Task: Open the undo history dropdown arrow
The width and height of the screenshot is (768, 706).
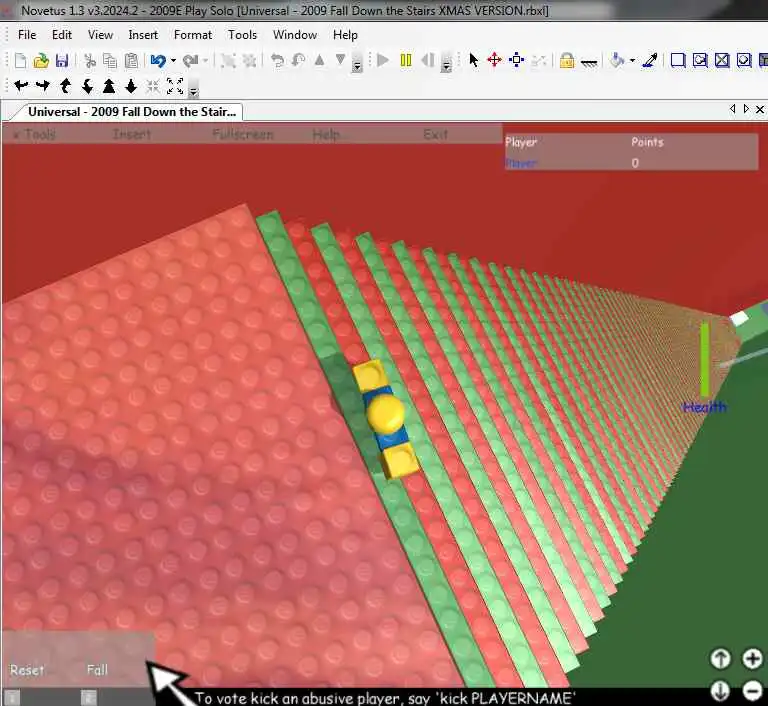Action: (x=173, y=61)
